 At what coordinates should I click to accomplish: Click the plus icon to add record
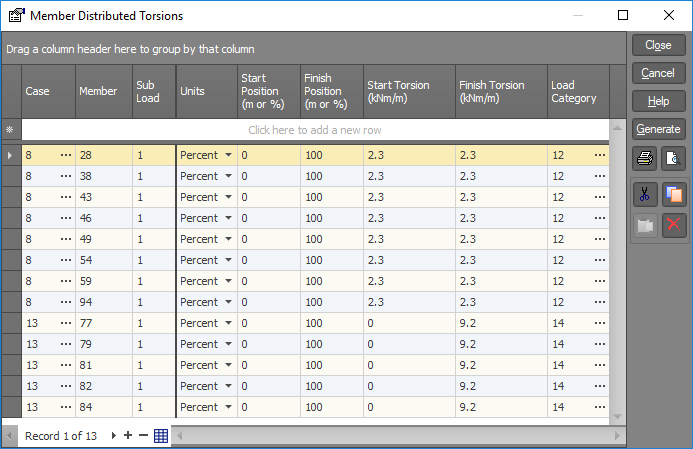coord(128,436)
